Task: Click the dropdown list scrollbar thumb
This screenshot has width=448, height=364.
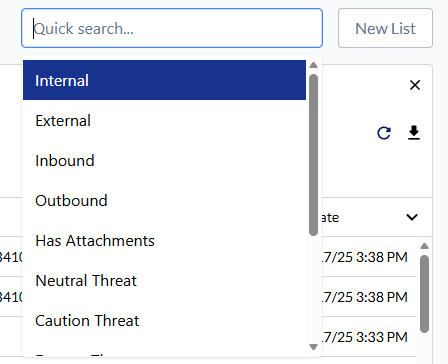Action: pyautogui.click(x=313, y=155)
